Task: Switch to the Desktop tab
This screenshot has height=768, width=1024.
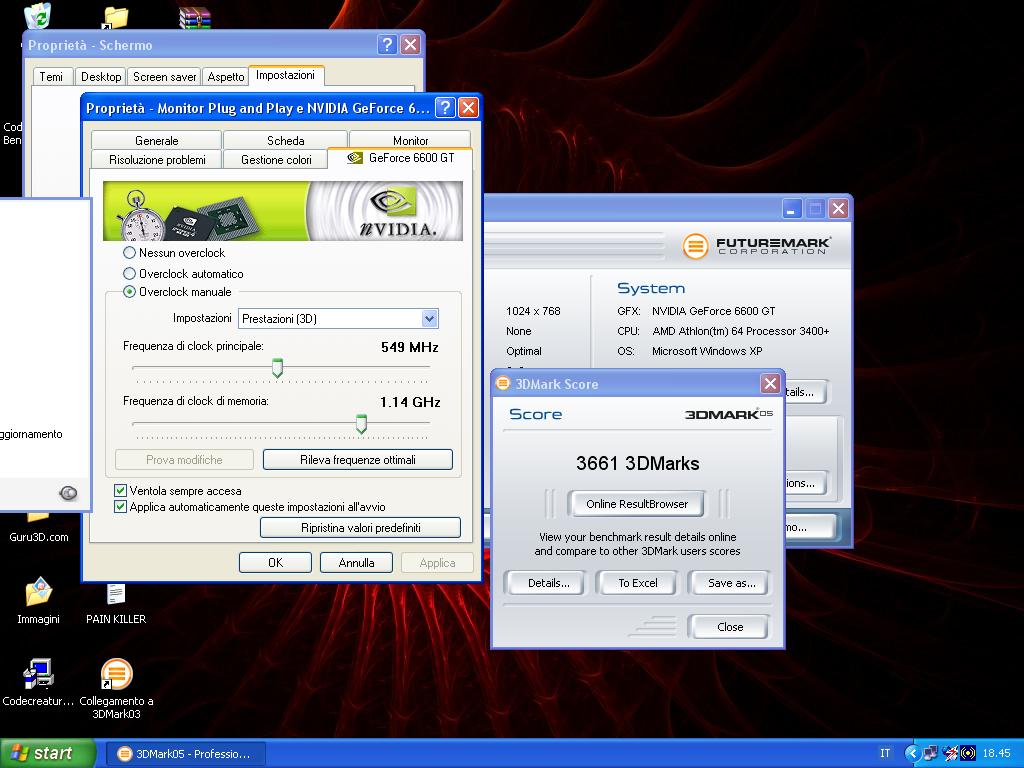Action: click(101, 76)
